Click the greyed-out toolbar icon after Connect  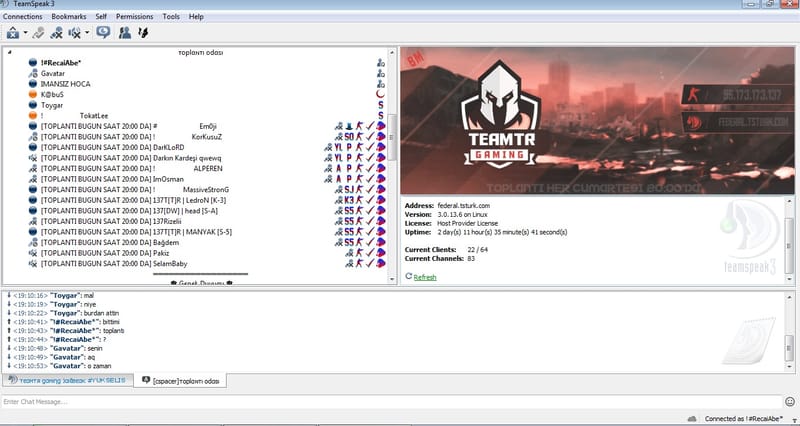click(38, 33)
